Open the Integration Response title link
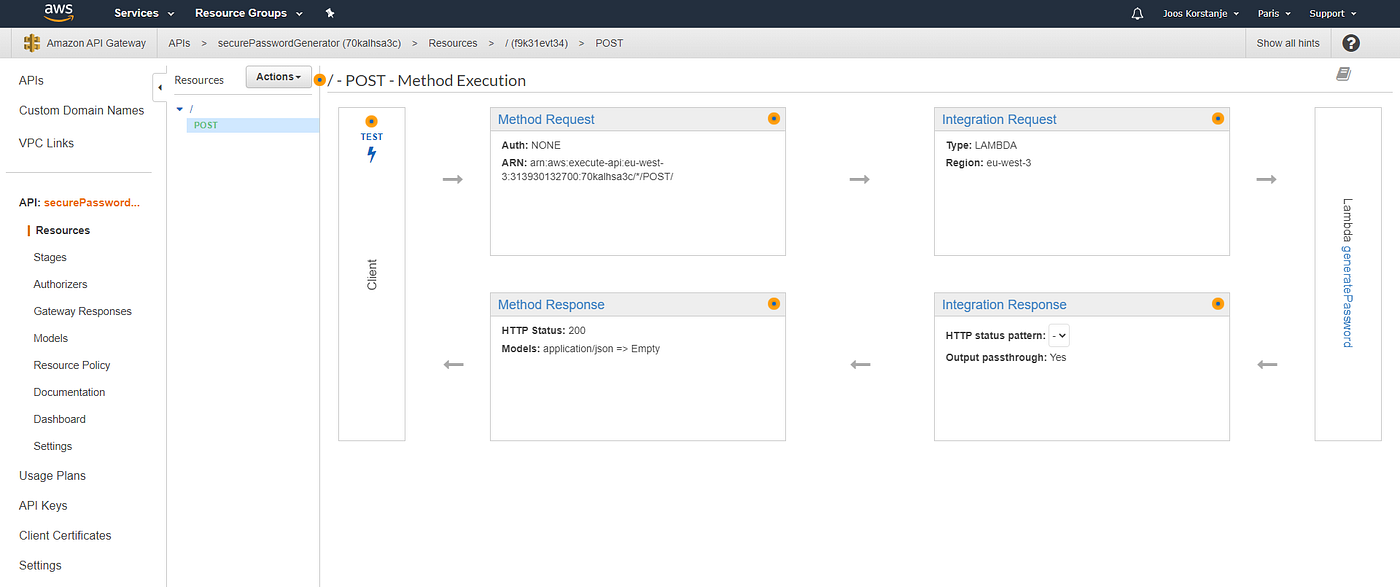Image resolution: width=1400 pixels, height=587 pixels. [x=1004, y=305]
